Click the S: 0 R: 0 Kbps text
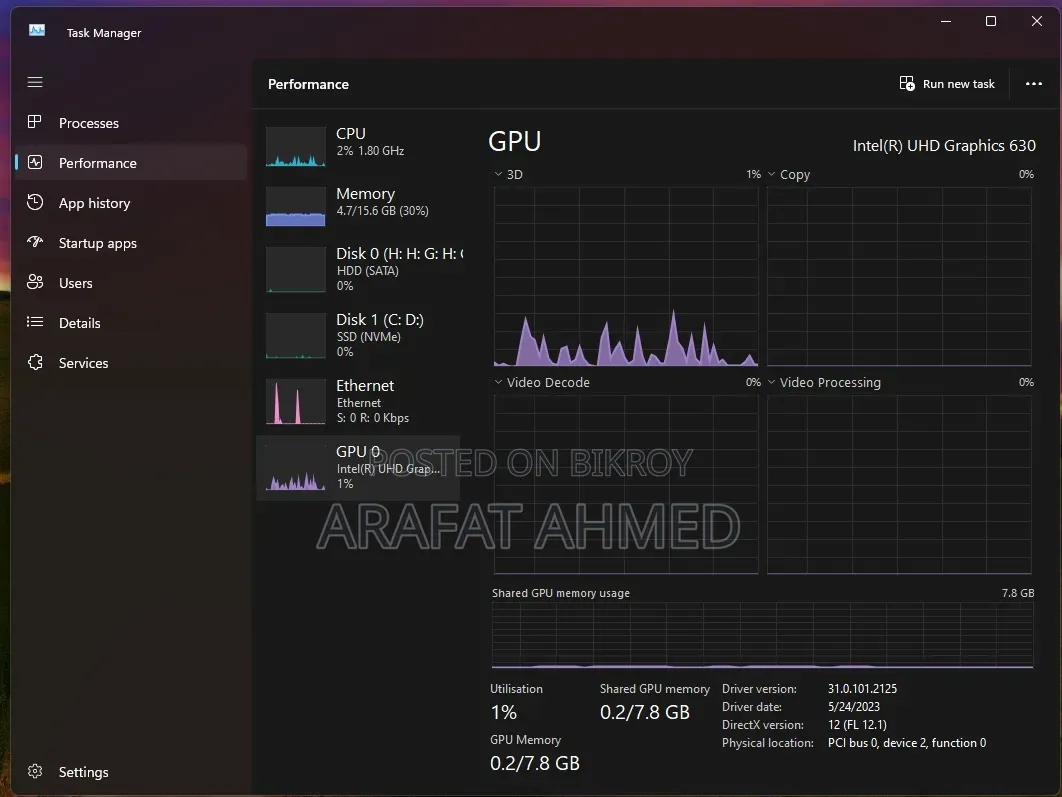This screenshot has width=1062, height=797. pyautogui.click(x=373, y=418)
